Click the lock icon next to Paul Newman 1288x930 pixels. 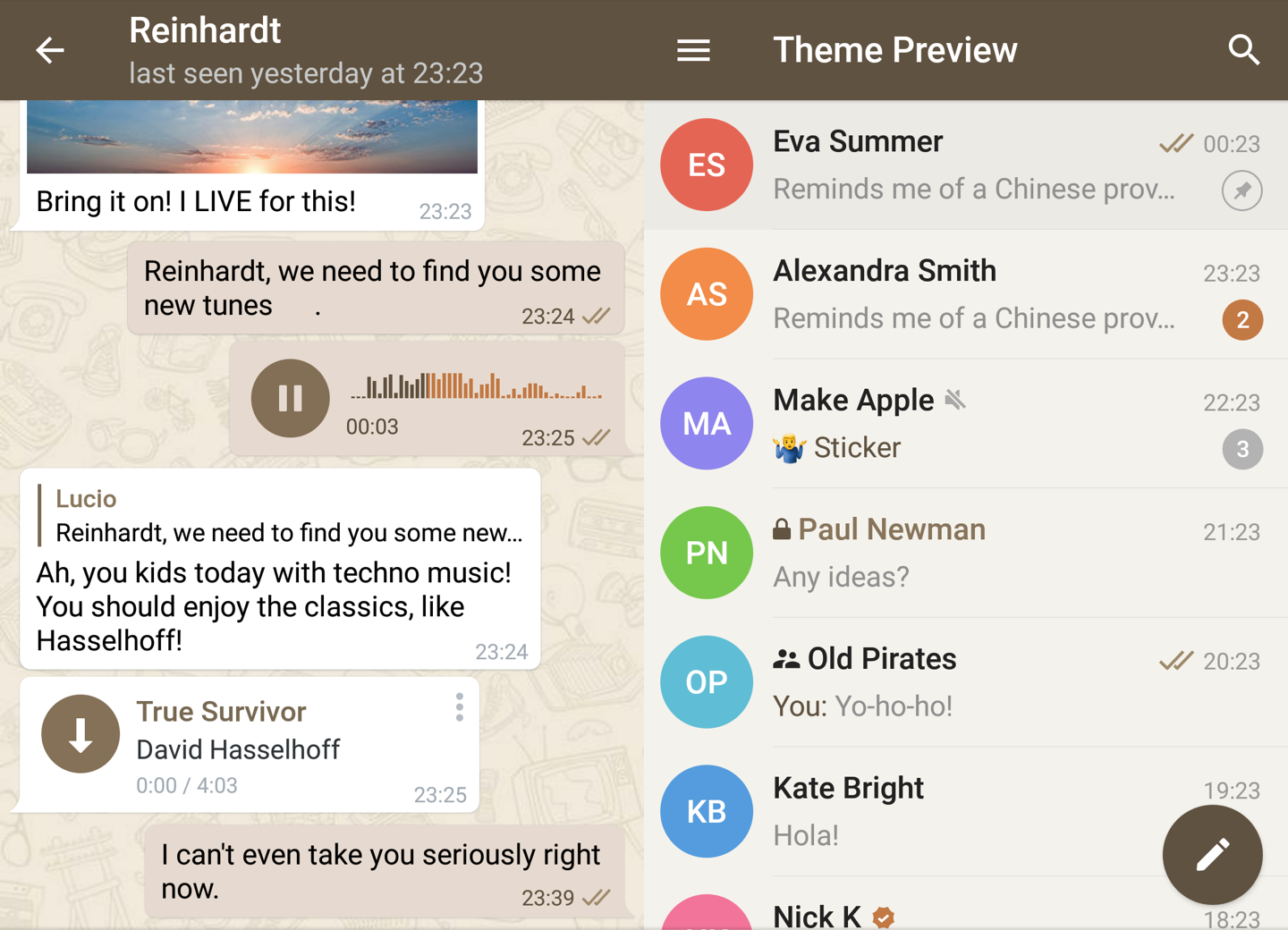[782, 529]
